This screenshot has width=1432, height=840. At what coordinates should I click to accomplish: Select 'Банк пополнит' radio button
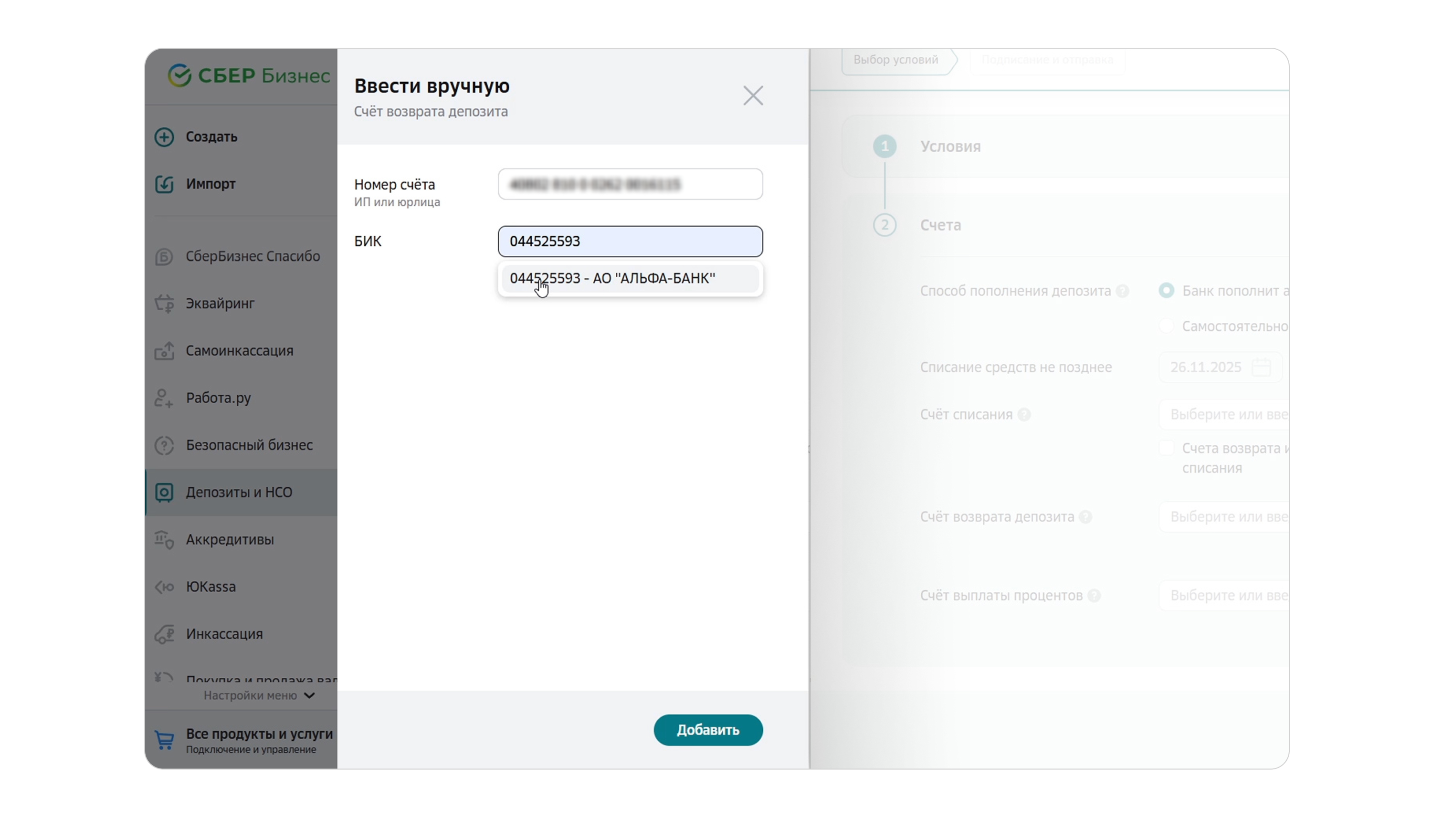click(1166, 291)
